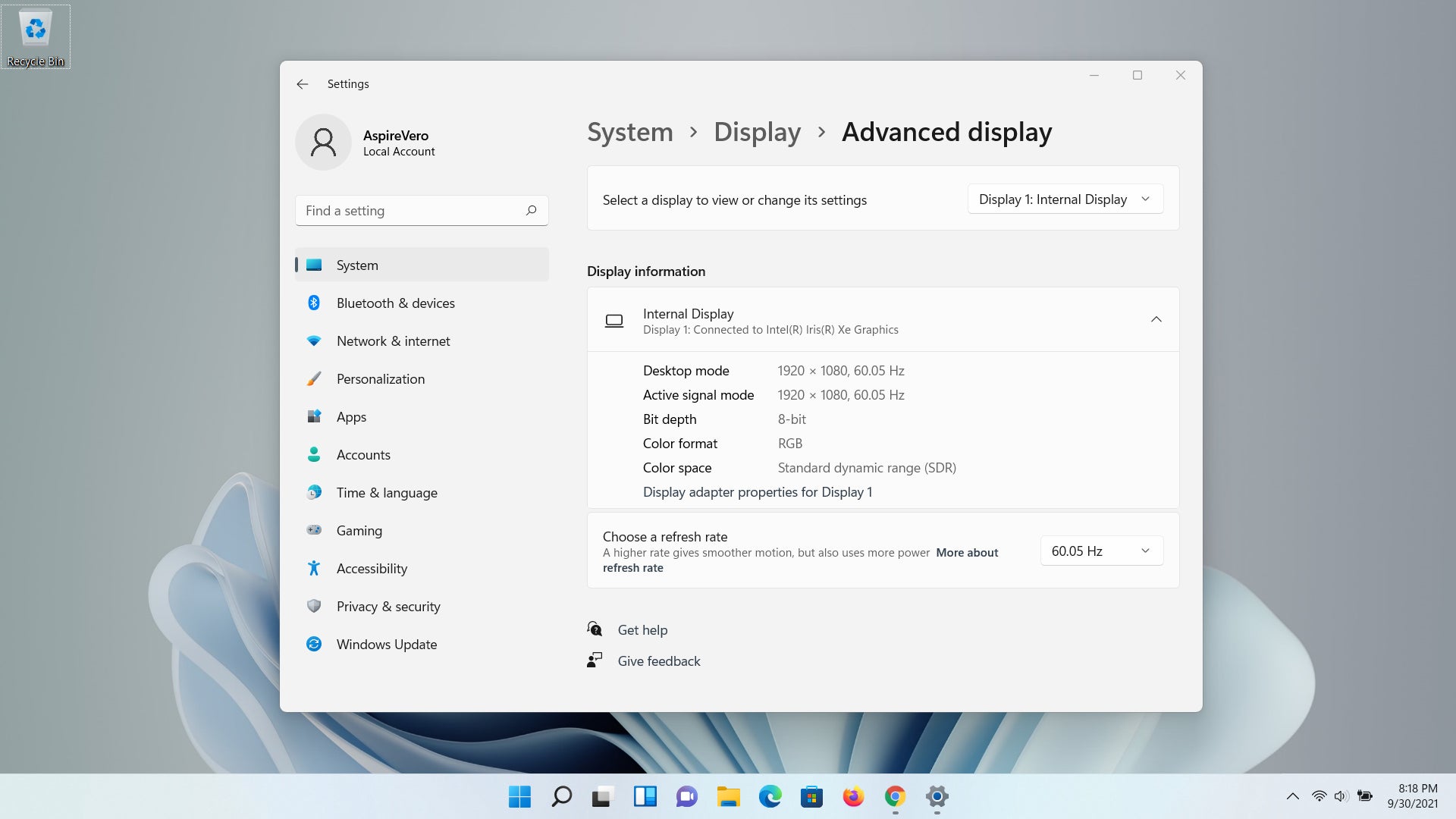This screenshot has width=1456, height=819.
Task: Open Apps settings page
Action: (422, 417)
